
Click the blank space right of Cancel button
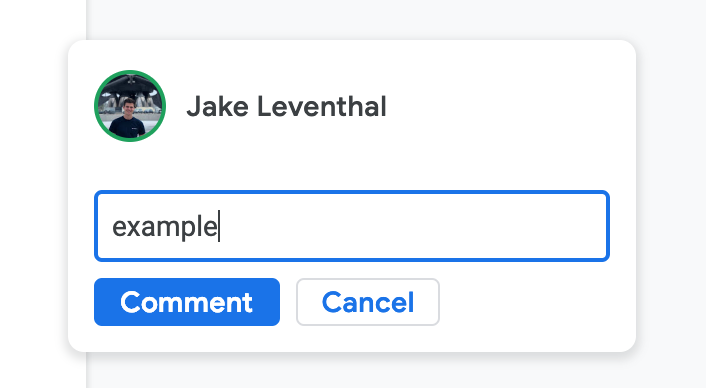[x=531, y=302]
